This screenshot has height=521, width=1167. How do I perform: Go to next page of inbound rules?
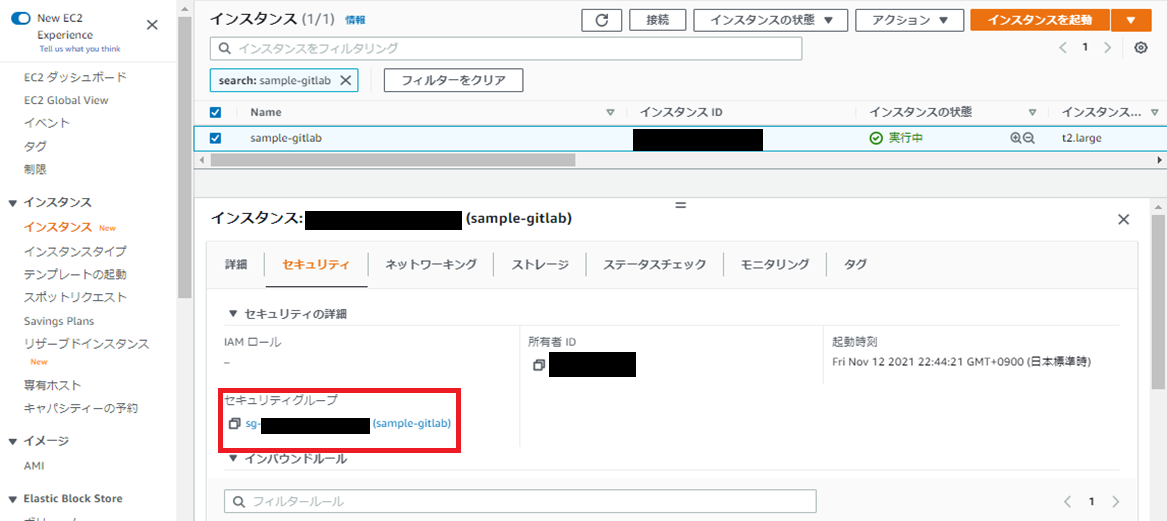(1115, 501)
